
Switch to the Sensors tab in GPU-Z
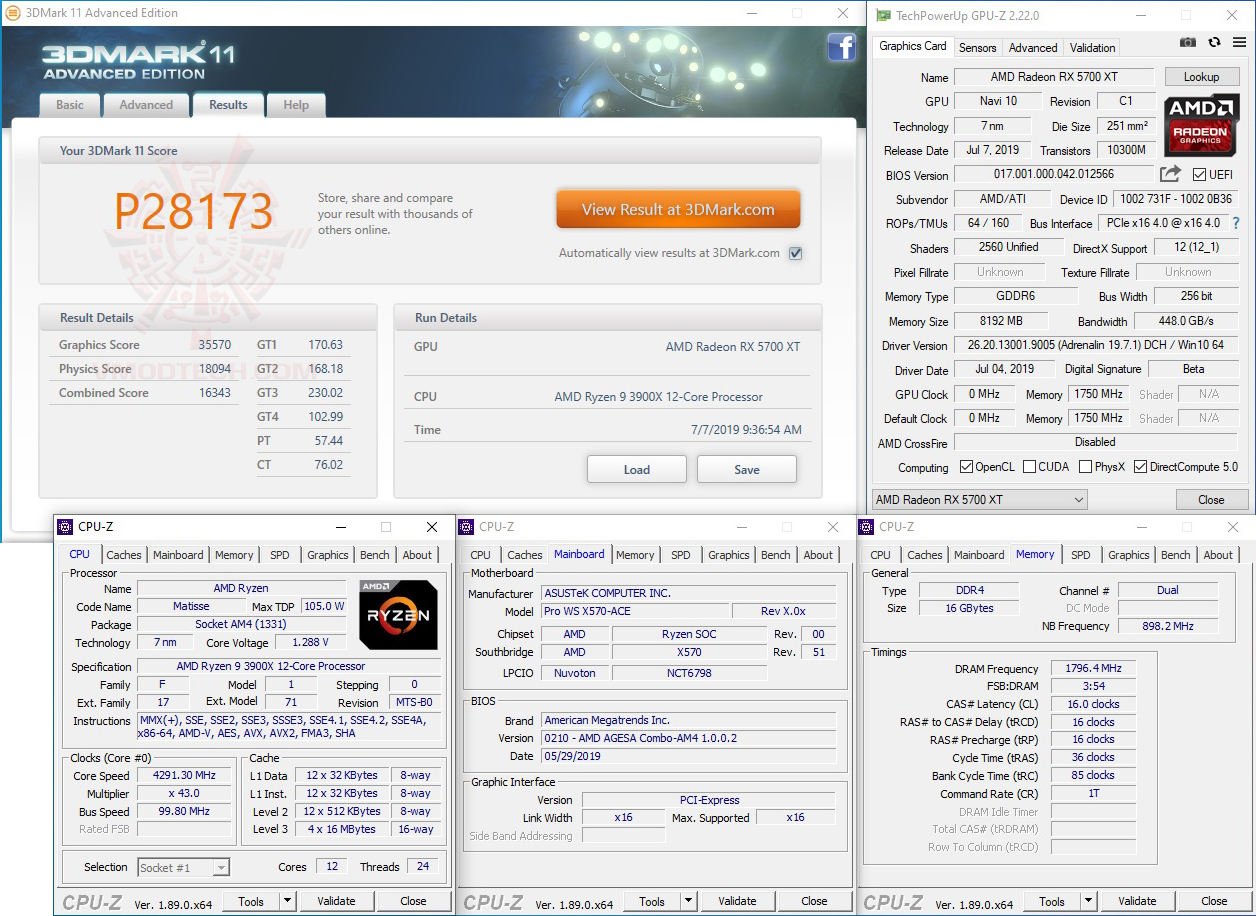tap(977, 47)
